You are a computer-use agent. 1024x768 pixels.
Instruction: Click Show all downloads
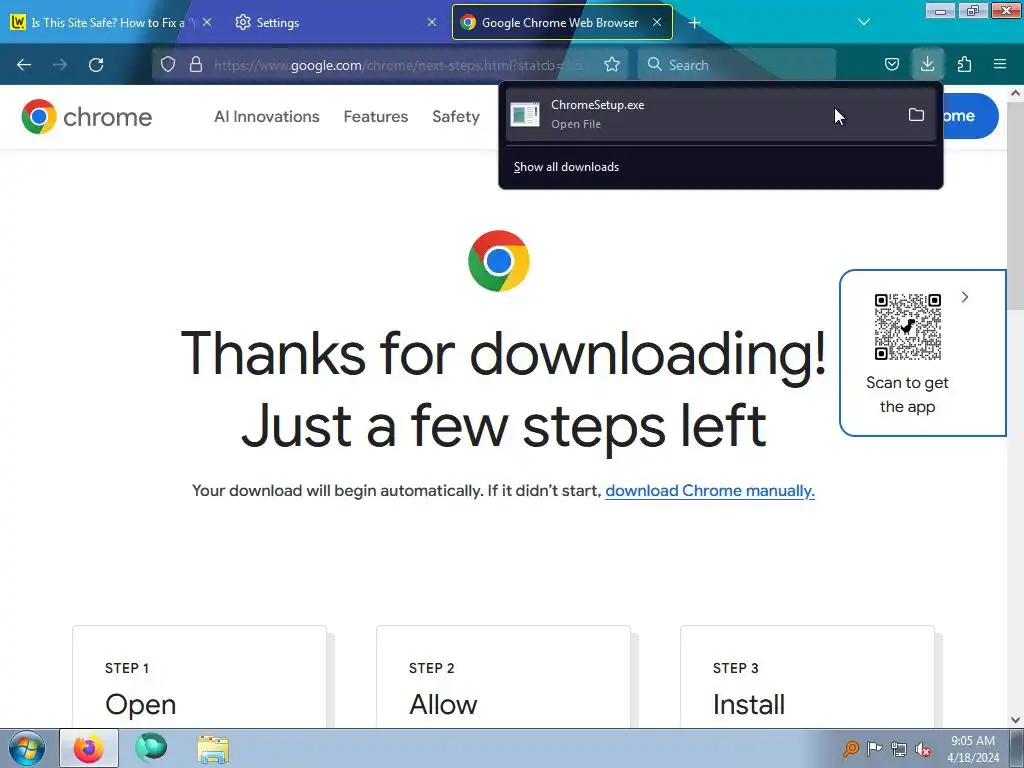[x=566, y=167]
